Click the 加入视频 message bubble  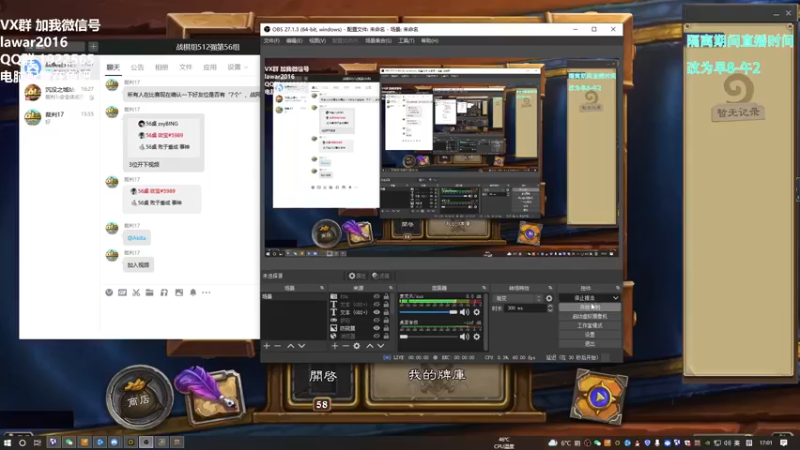click(x=138, y=265)
